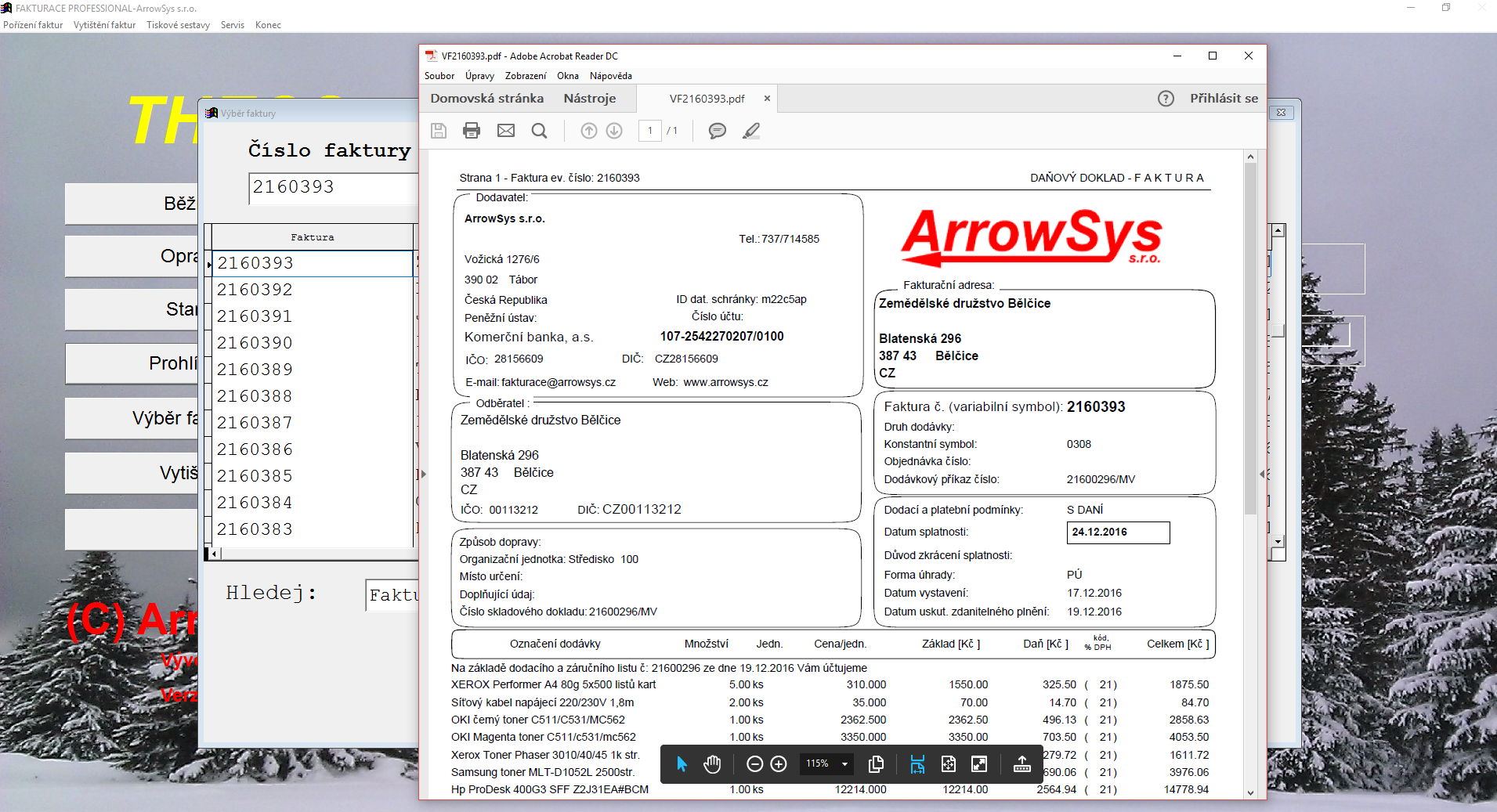Print the invoice with the printer icon
This screenshot has height=812, width=1497.
472,131
